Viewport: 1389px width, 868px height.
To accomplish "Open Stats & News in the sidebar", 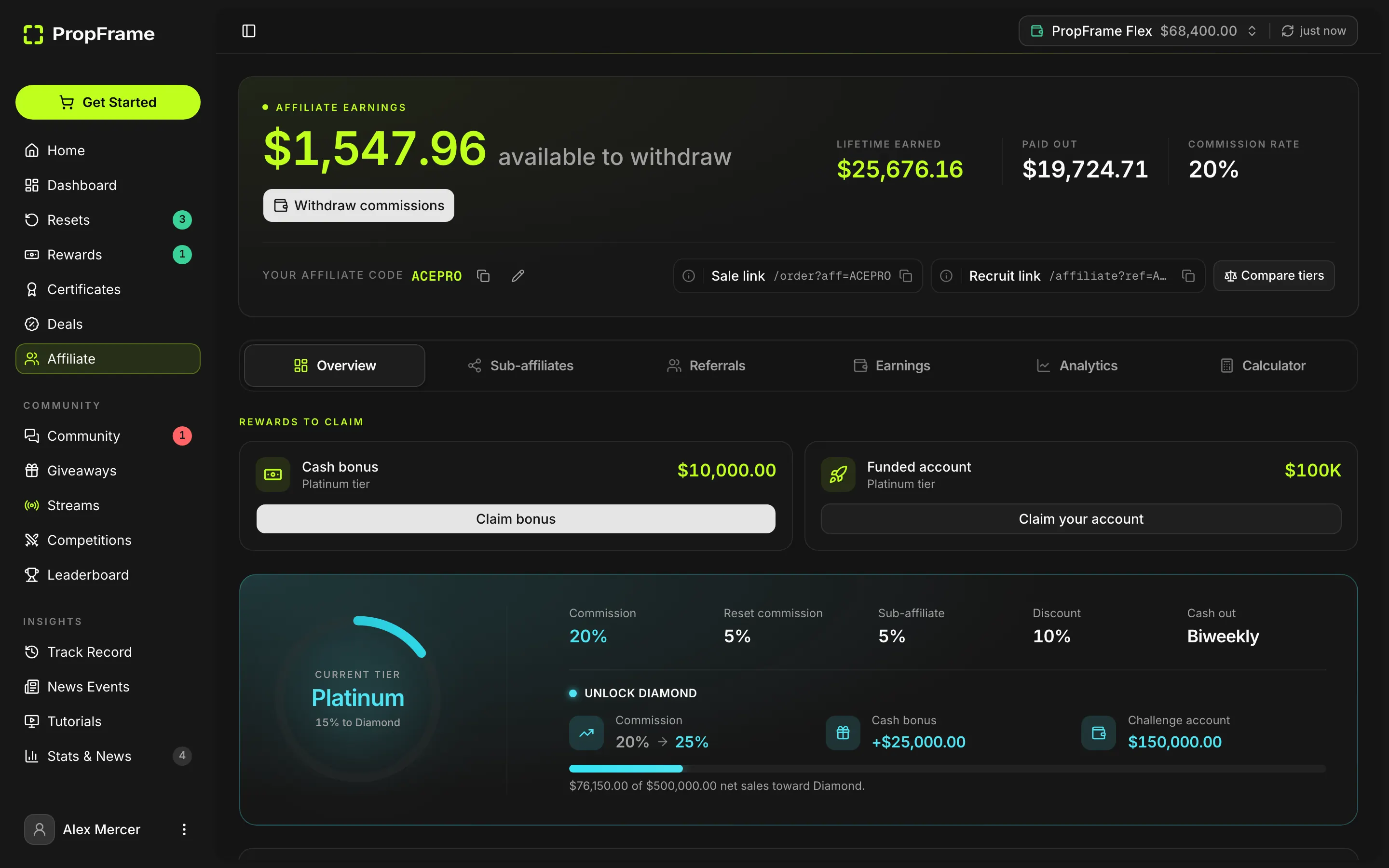I will click(x=108, y=756).
